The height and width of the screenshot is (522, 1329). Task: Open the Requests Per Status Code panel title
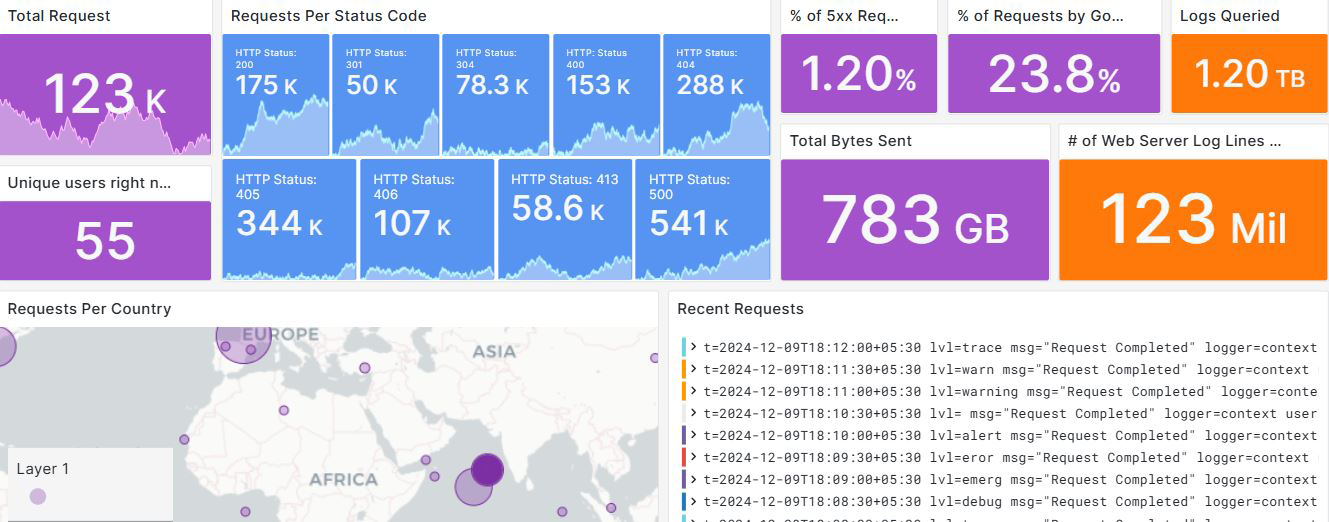(328, 16)
